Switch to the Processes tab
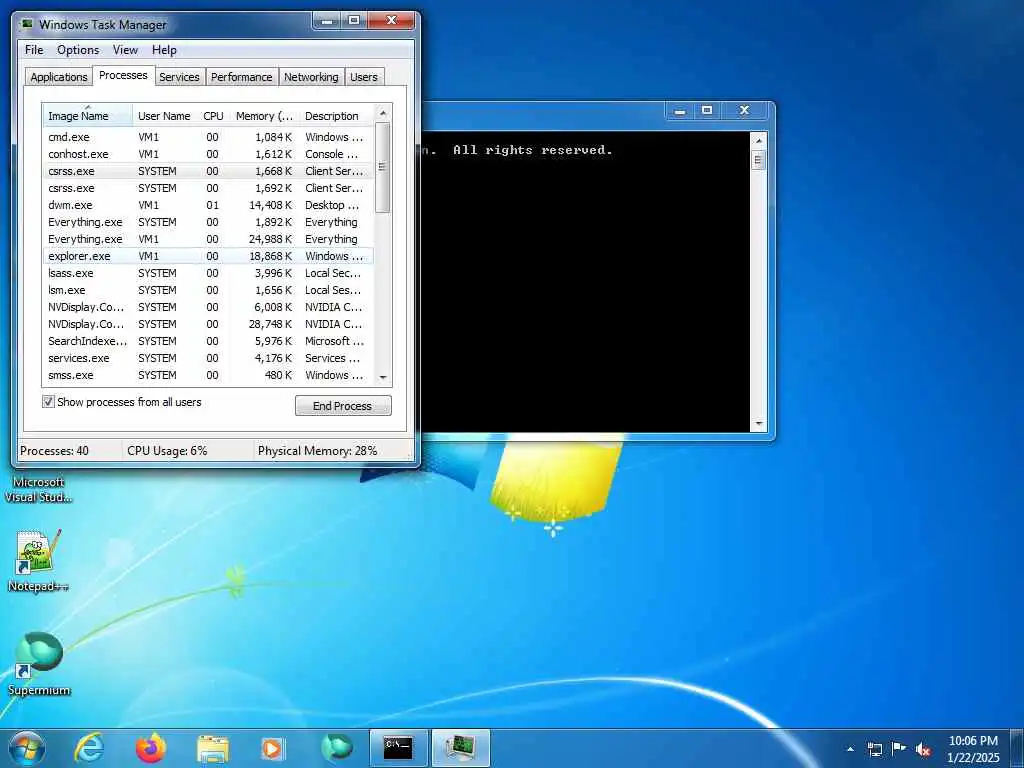This screenshot has width=1024, height=768. [x=123, y=75]
